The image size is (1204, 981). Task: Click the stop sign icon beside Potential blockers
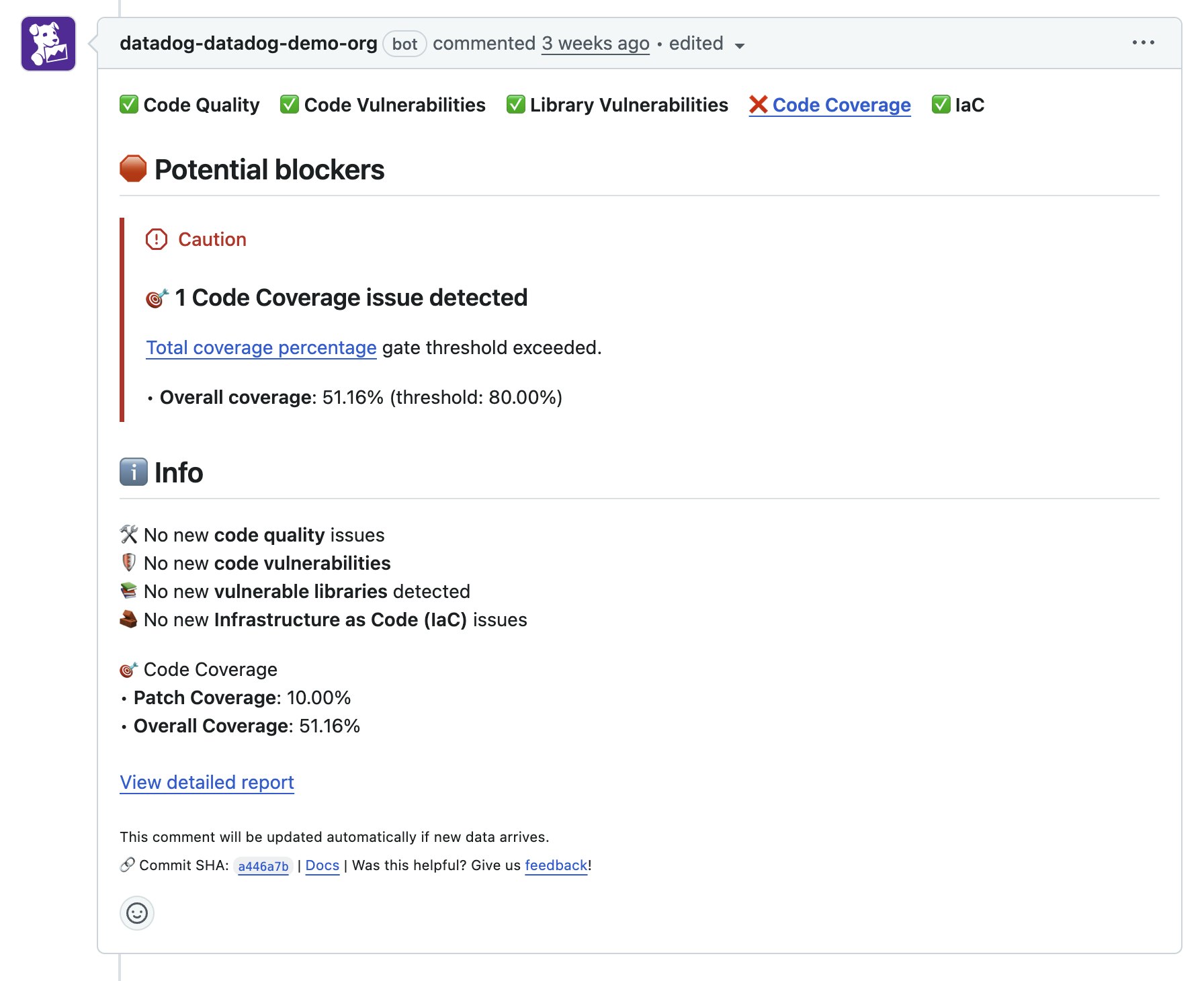pyautogui.click(x=134, y=169)
